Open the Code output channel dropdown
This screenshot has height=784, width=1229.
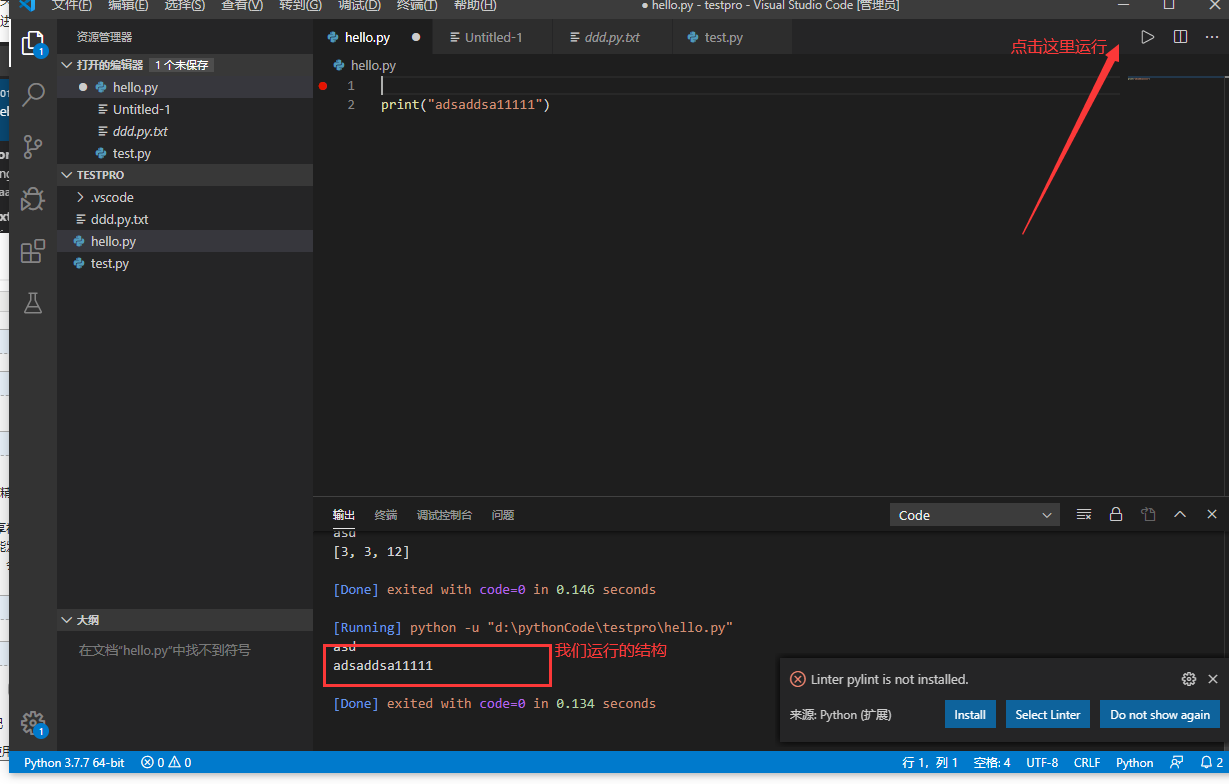coord(974,515)
